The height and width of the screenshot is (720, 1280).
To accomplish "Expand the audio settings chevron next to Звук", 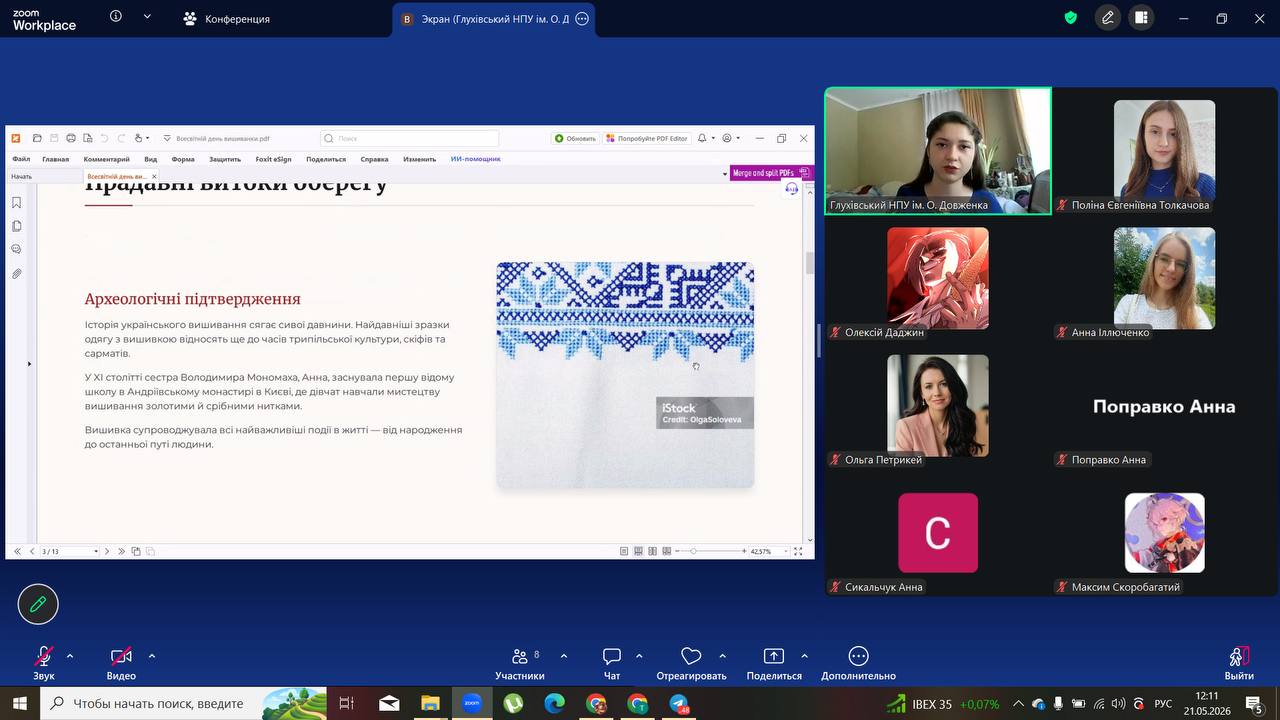I will pos(70,657).
